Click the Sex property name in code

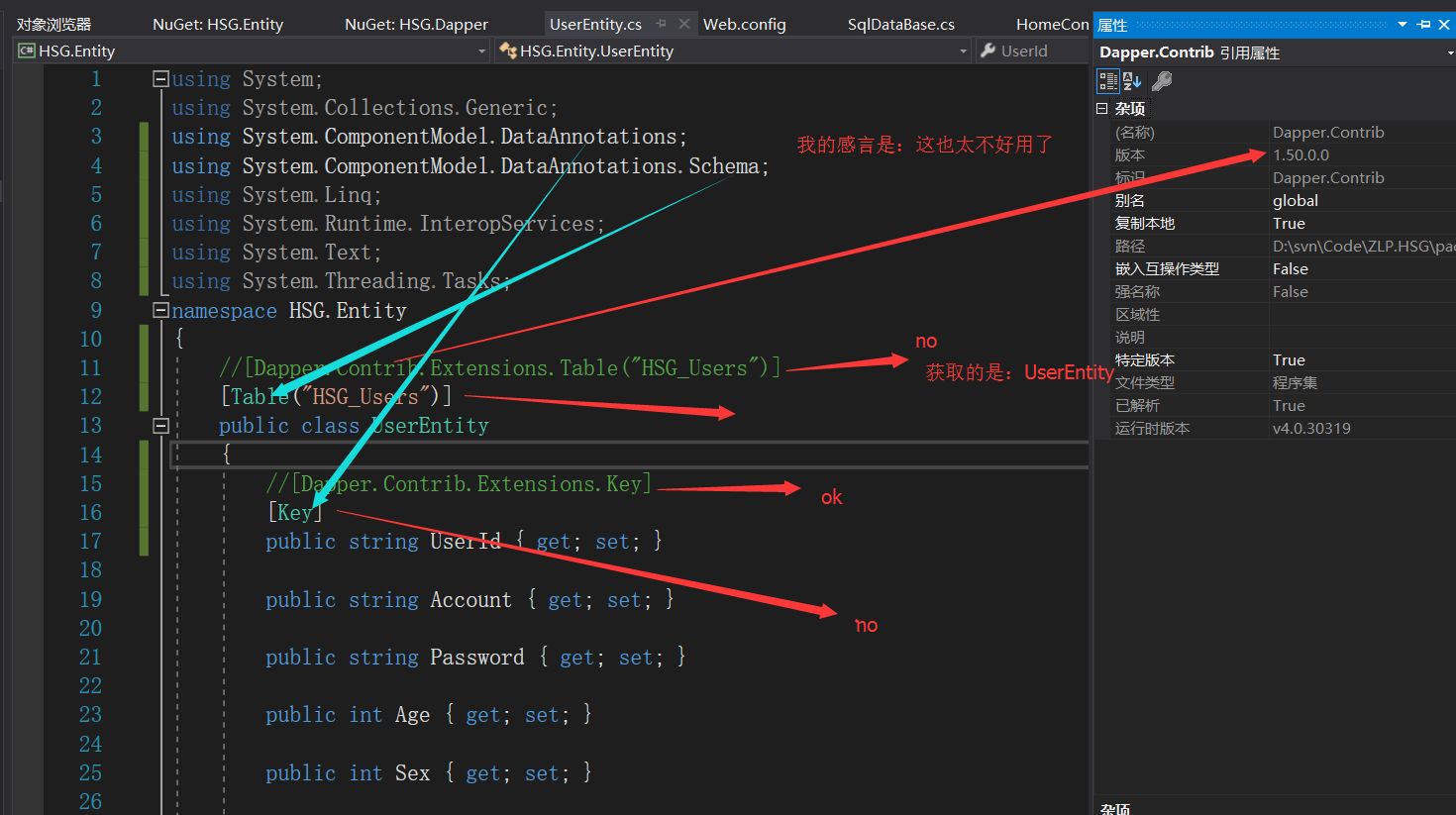[x=412, y=773]
